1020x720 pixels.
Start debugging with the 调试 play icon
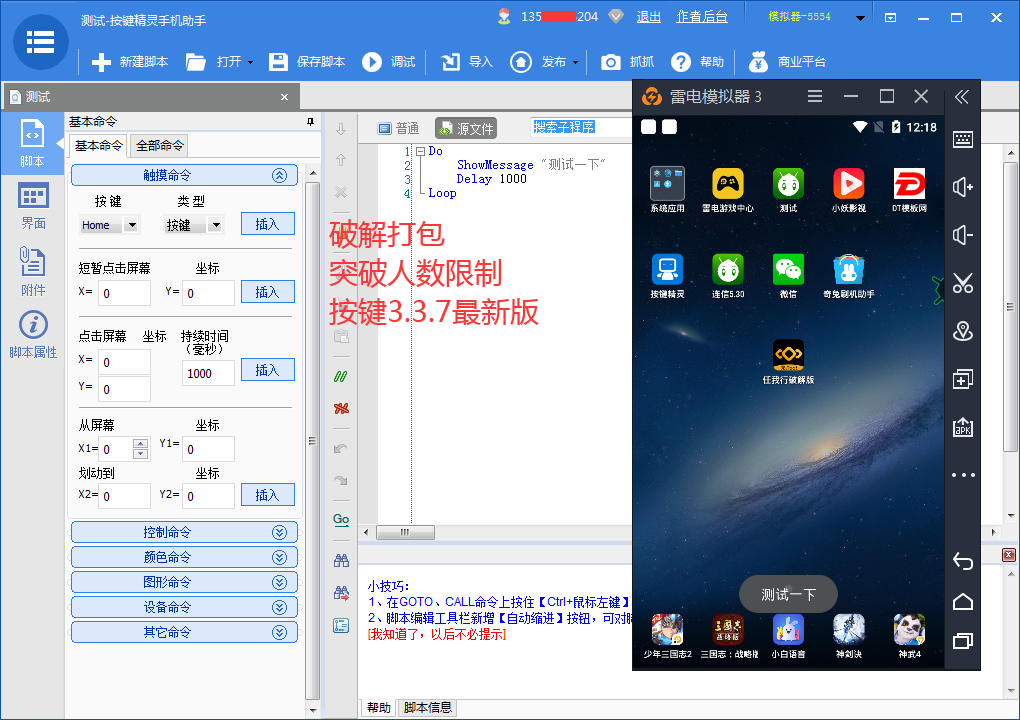pyautogui.click(x=372, y=62)
